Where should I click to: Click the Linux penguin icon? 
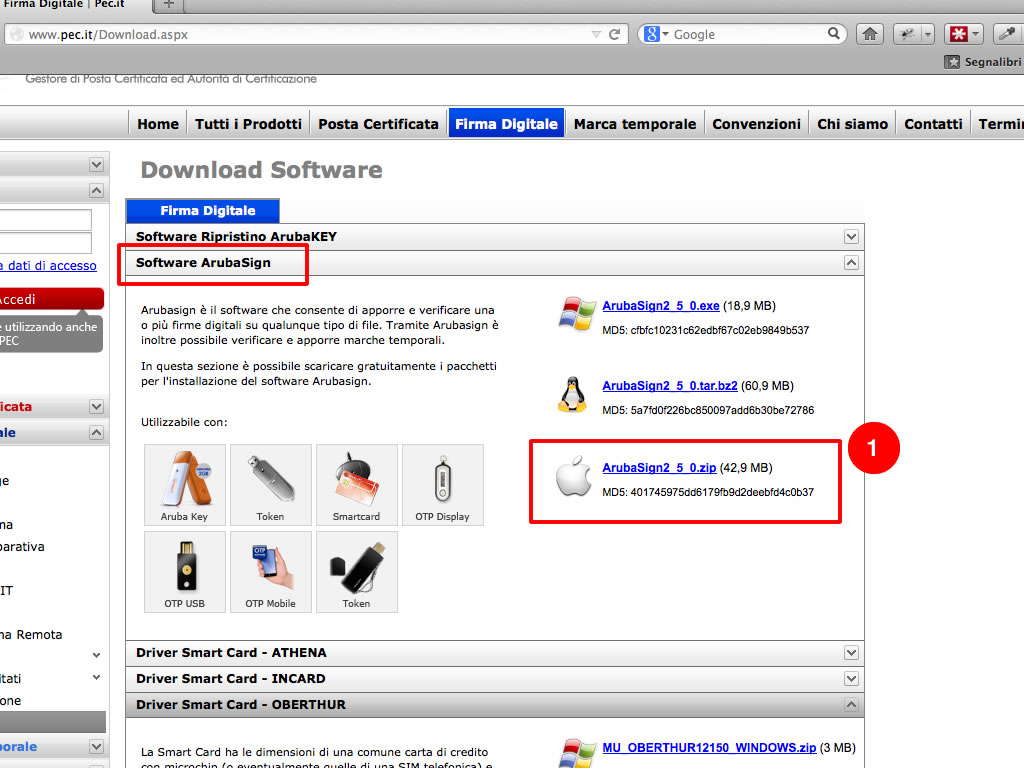point(573,394)
